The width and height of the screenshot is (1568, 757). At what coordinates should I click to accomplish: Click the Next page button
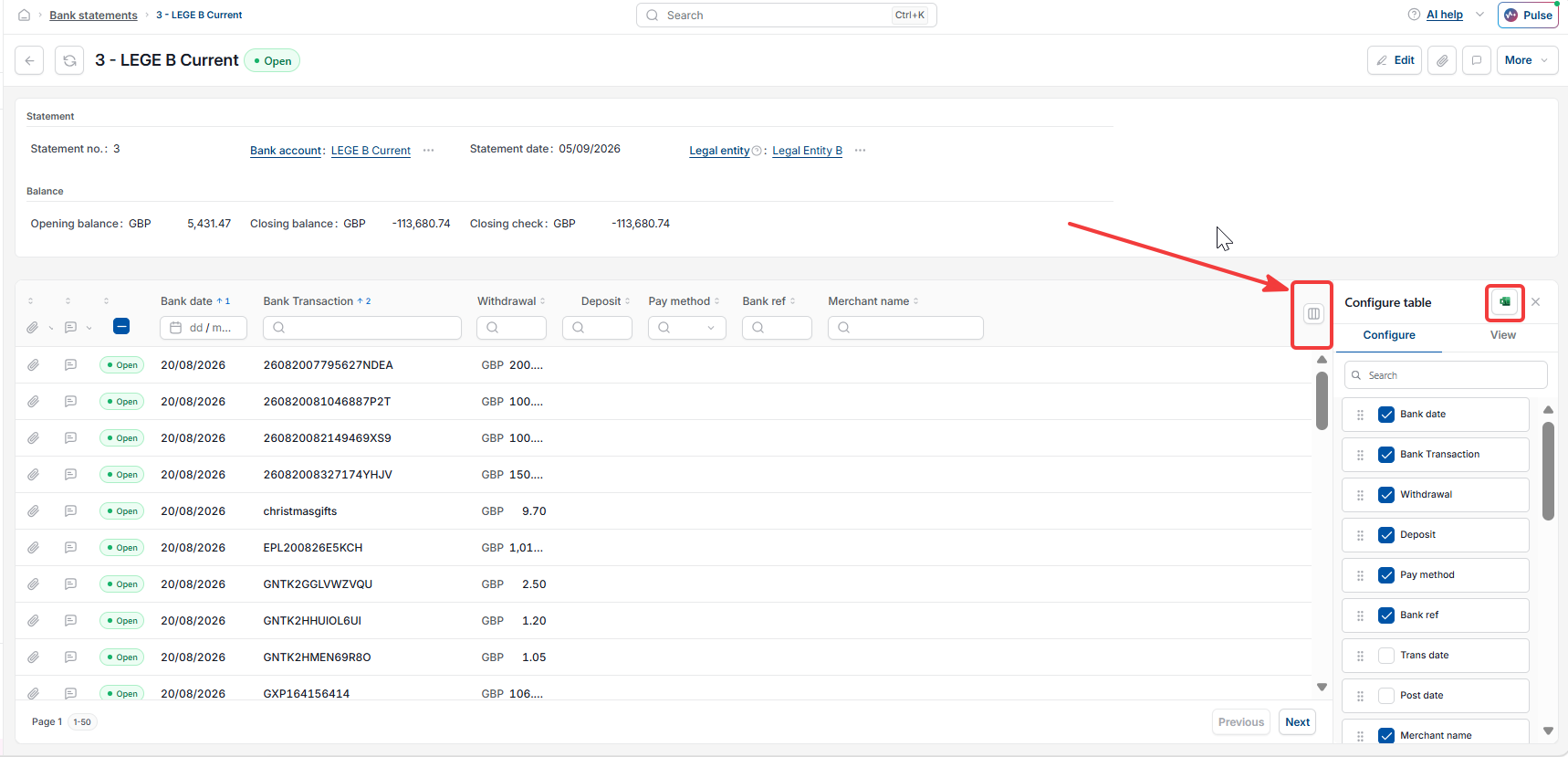click(x=1297, y=722)
